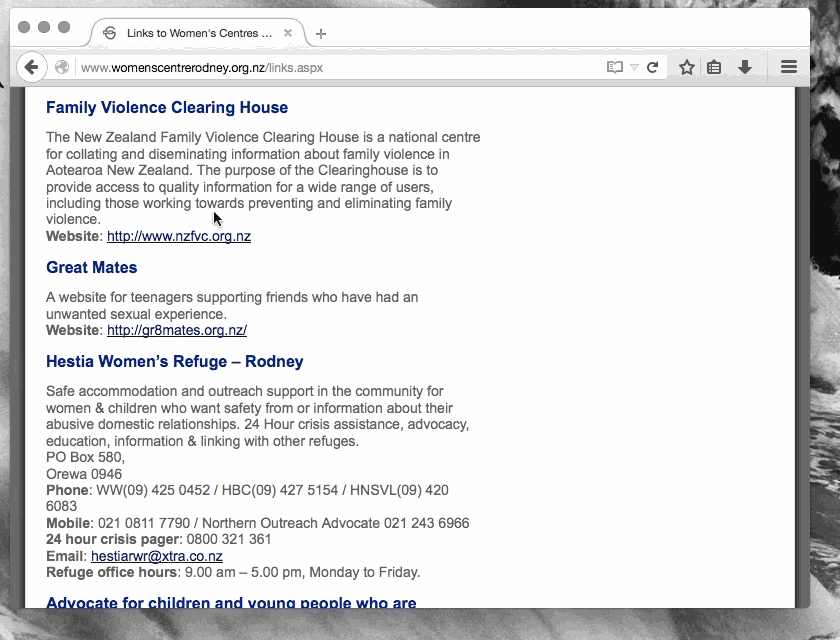Close the Links to Women's Centres tab
The height and width of the screenshot is (640, 840).
click(288, 33)
